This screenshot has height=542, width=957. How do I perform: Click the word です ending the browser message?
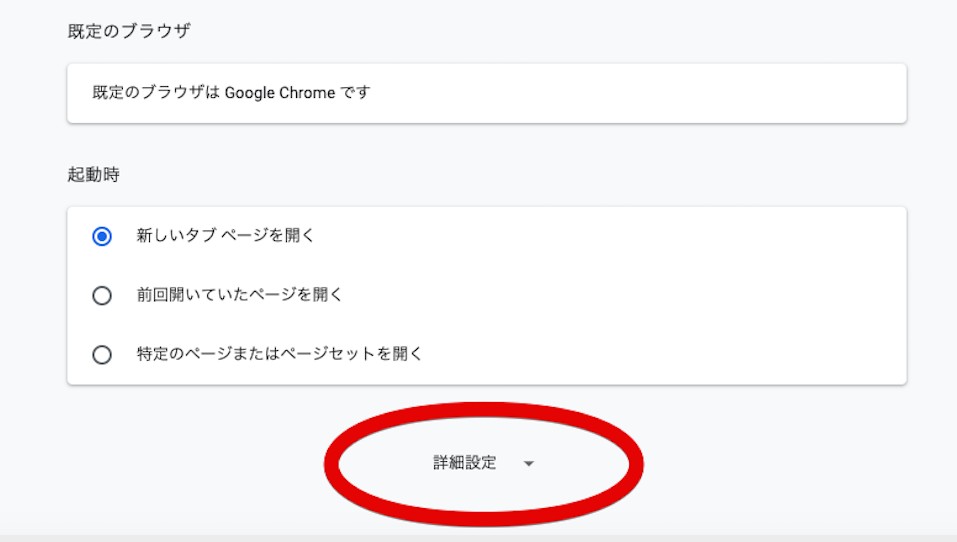click(x=356, y=93)
